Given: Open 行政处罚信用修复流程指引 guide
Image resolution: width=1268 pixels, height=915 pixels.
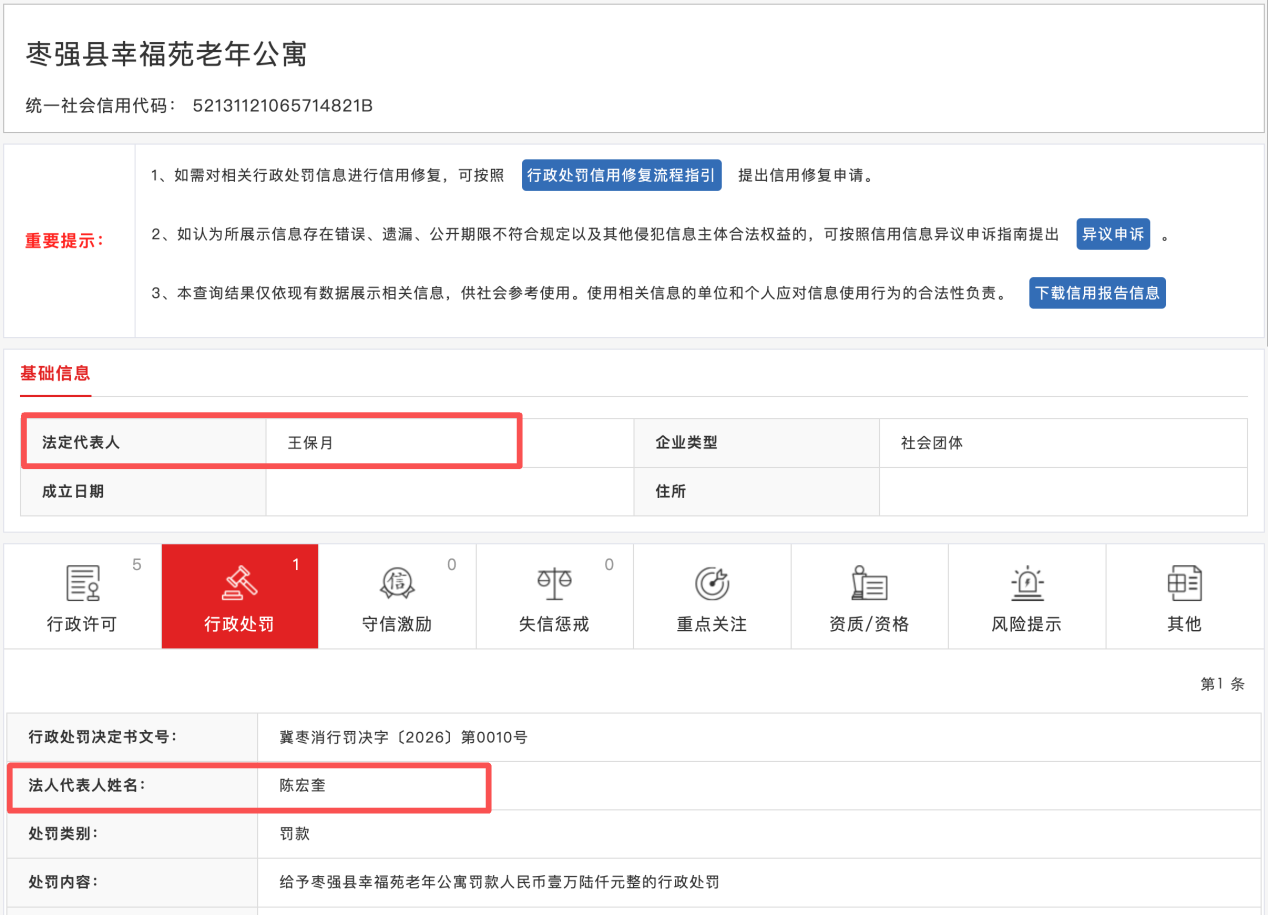Looking at the screenshot, I should [x=621, y=175].
